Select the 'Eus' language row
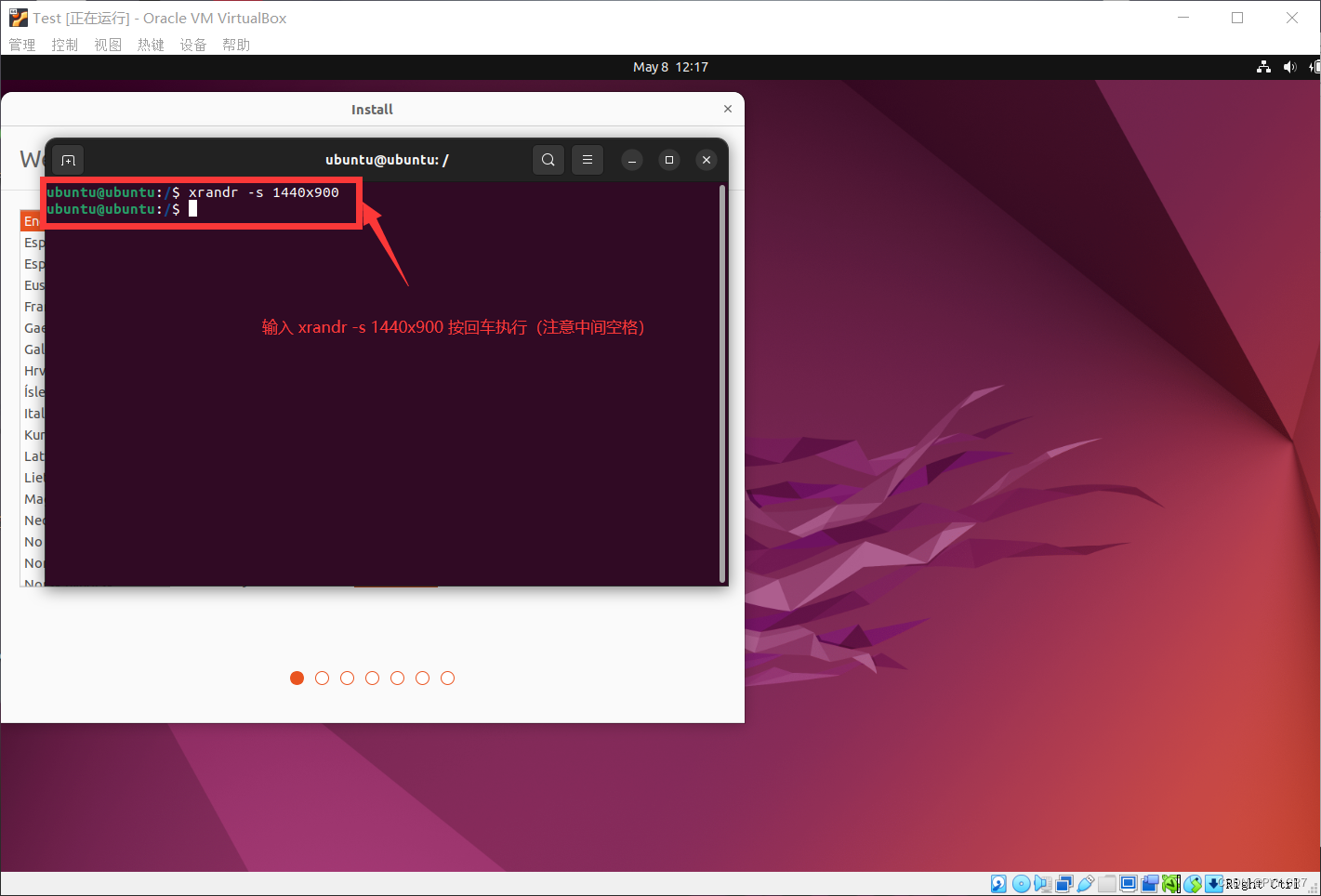 click(x=33, y=285)
